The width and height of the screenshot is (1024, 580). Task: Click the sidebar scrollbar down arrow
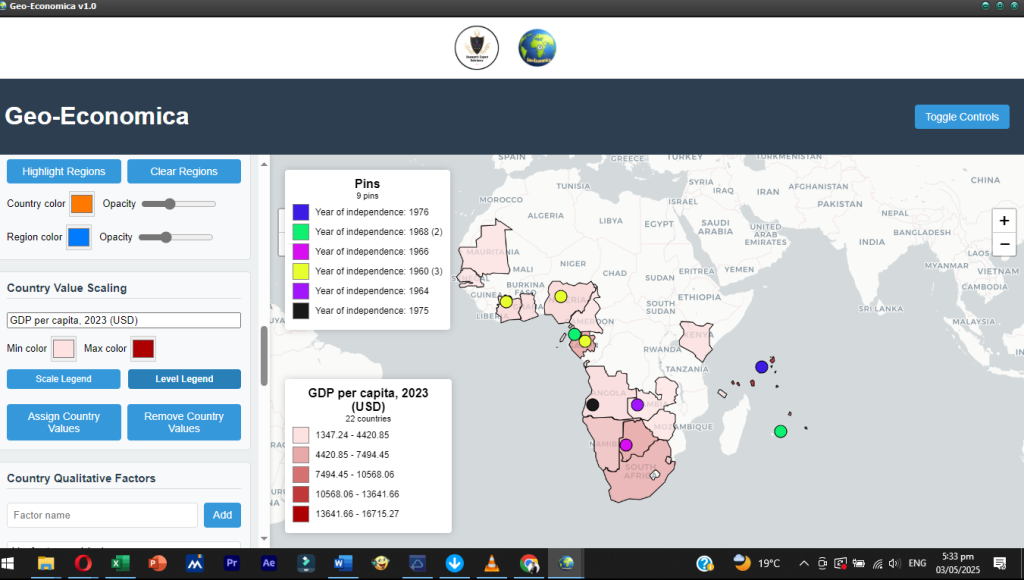(x=264, y=540)
